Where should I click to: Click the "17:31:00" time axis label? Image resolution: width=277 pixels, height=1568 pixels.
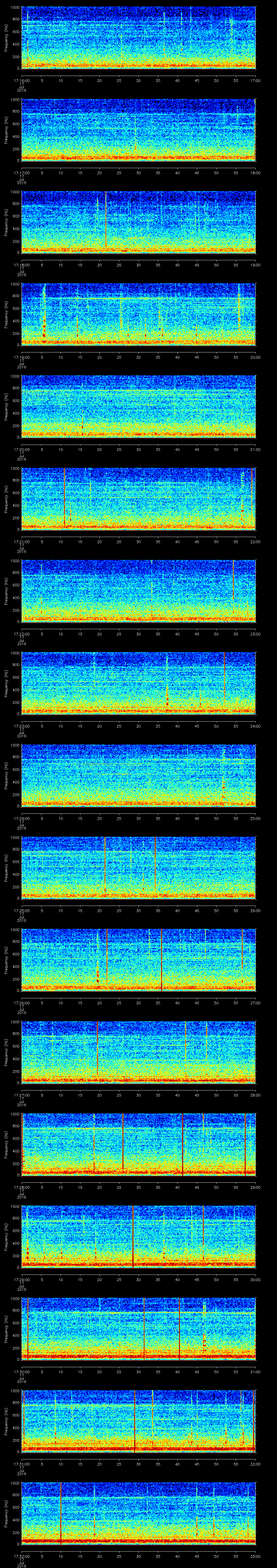click(x=22, y=1464)
